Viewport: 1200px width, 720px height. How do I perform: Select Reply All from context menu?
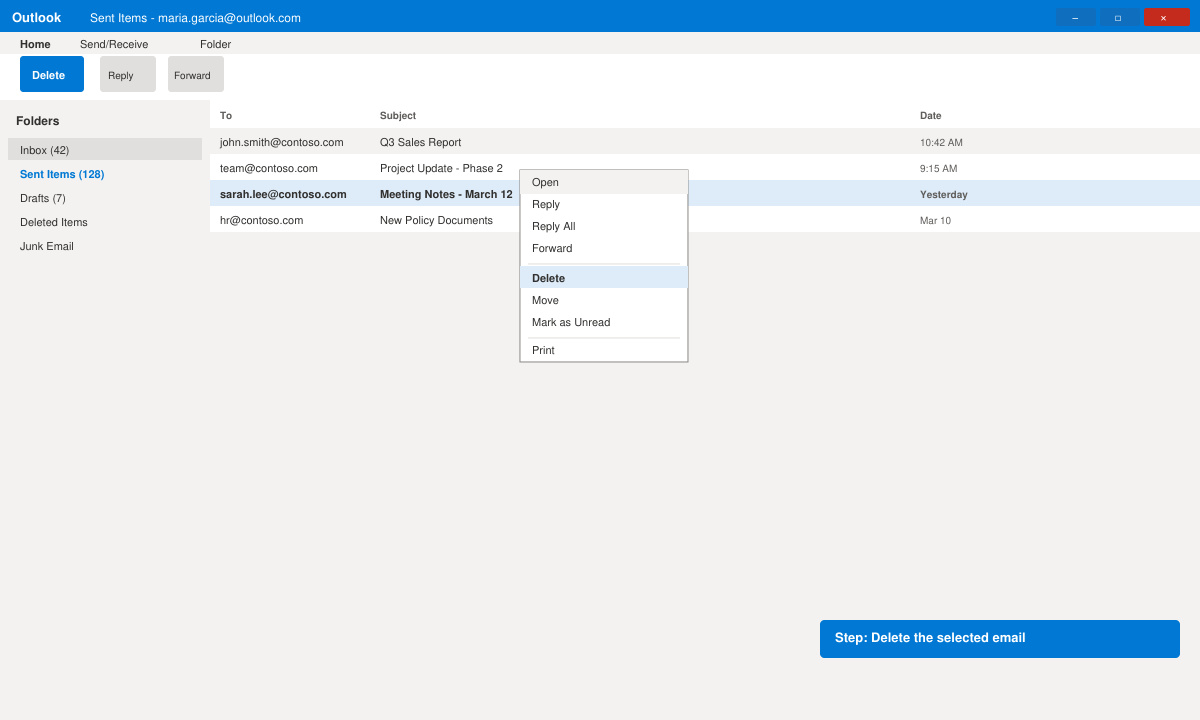click(x=604, y=226)
